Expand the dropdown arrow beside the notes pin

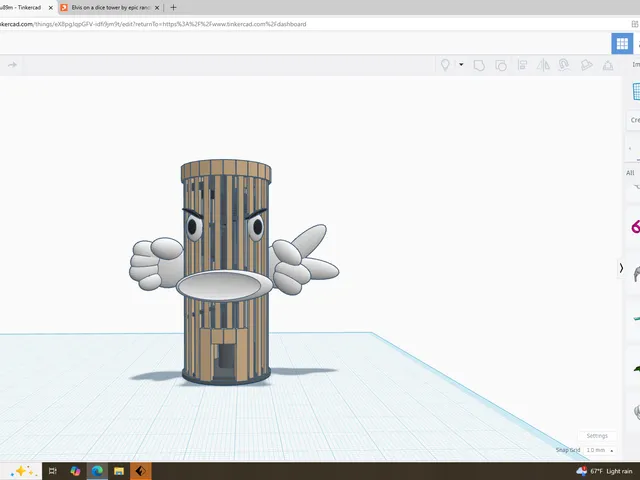[x=461, y=64]
